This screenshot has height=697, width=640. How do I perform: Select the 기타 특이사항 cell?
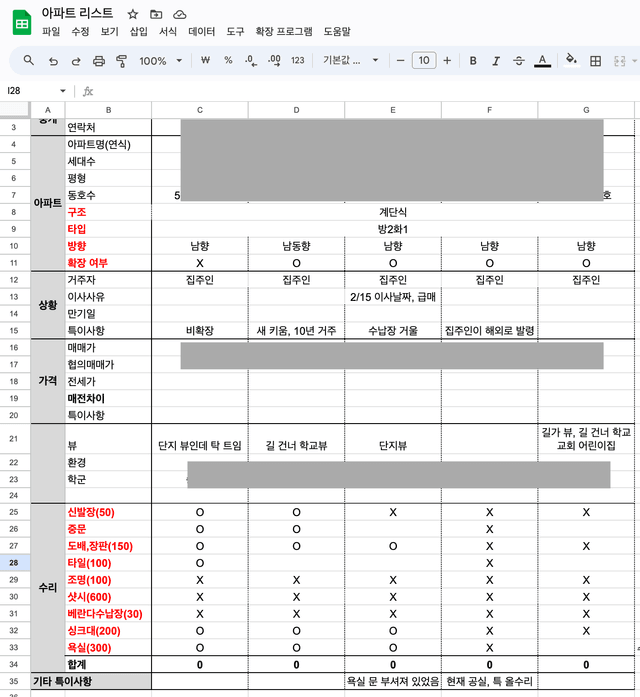click(x=91, y=681)
